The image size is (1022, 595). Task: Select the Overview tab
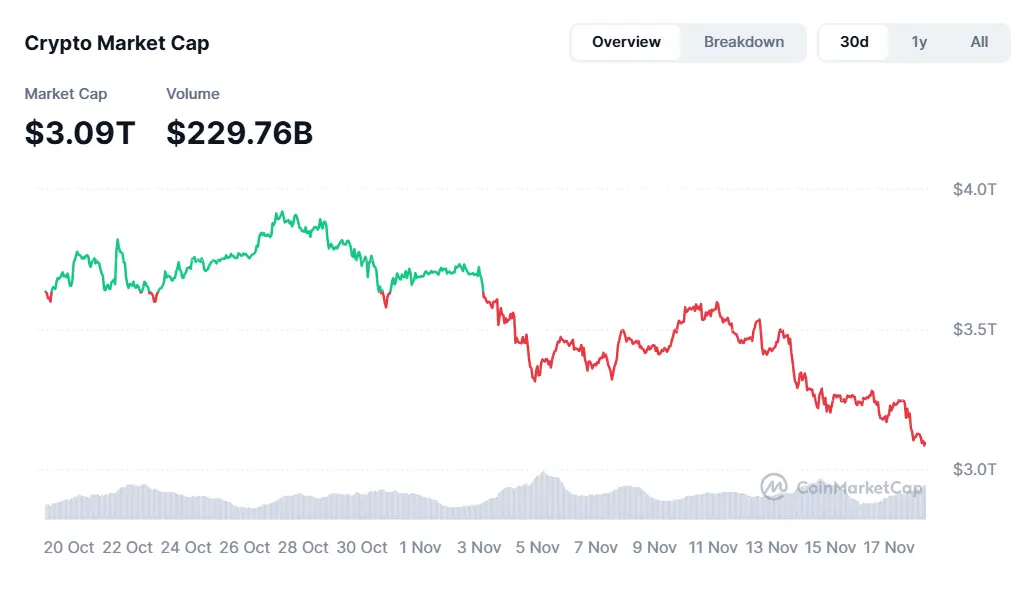tap(626, 42)
